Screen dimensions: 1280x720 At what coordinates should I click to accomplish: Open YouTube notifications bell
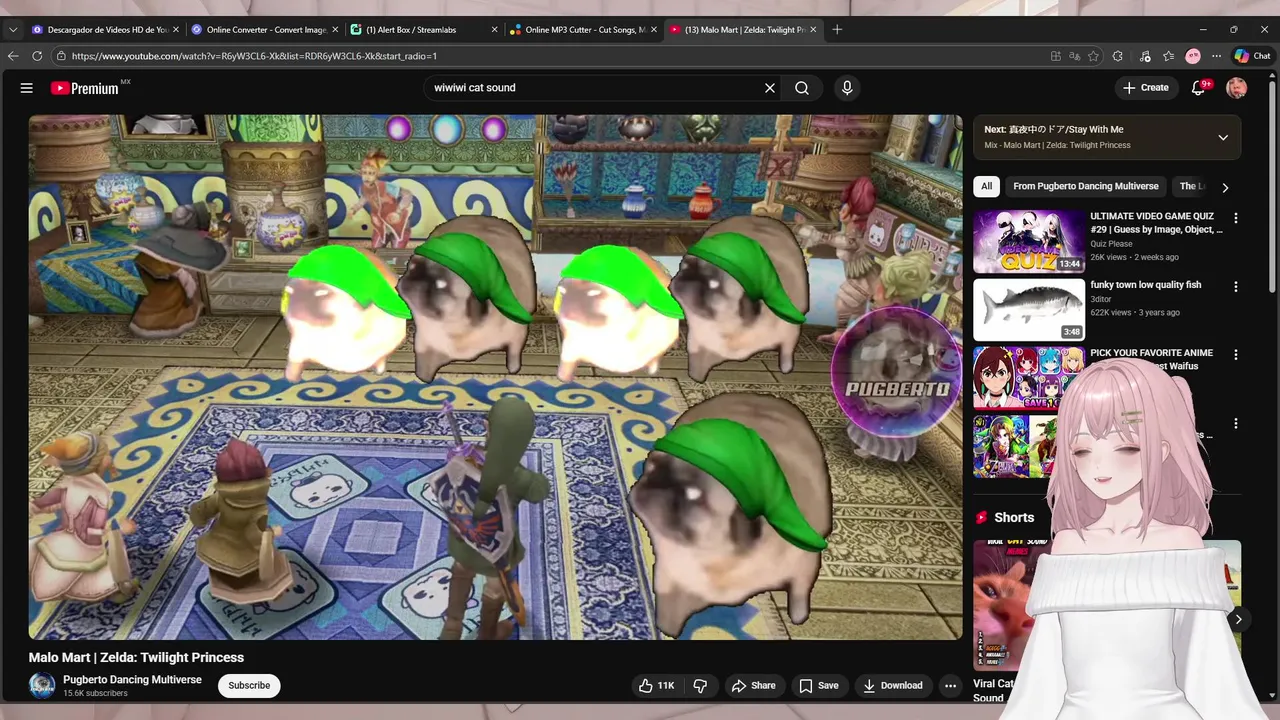(1198, 88)
